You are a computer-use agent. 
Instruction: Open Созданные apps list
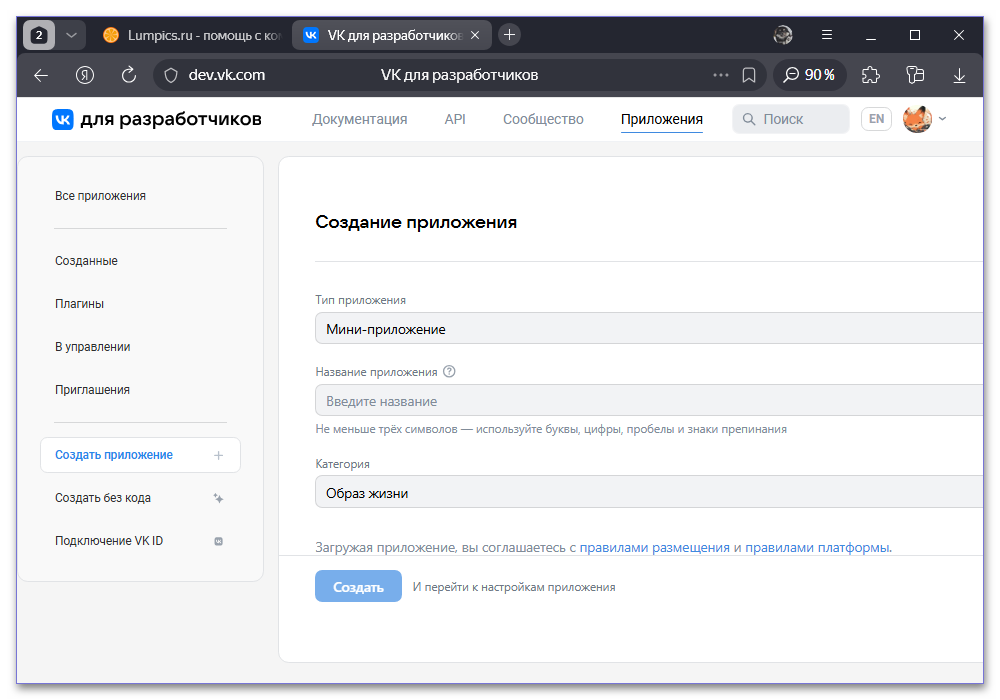[86, 261]
